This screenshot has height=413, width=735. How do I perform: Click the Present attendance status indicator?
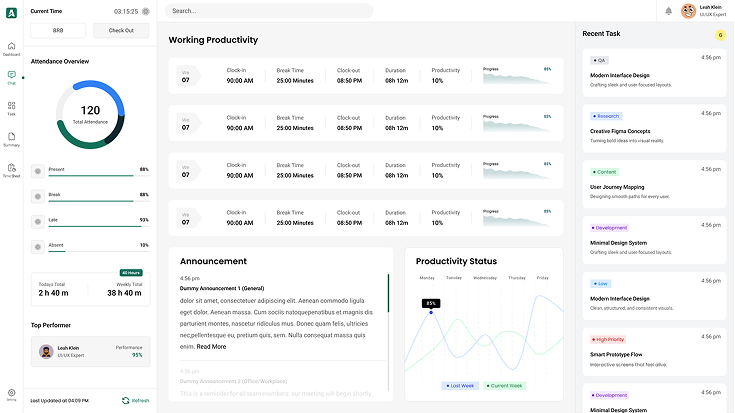tap(38, 171)
